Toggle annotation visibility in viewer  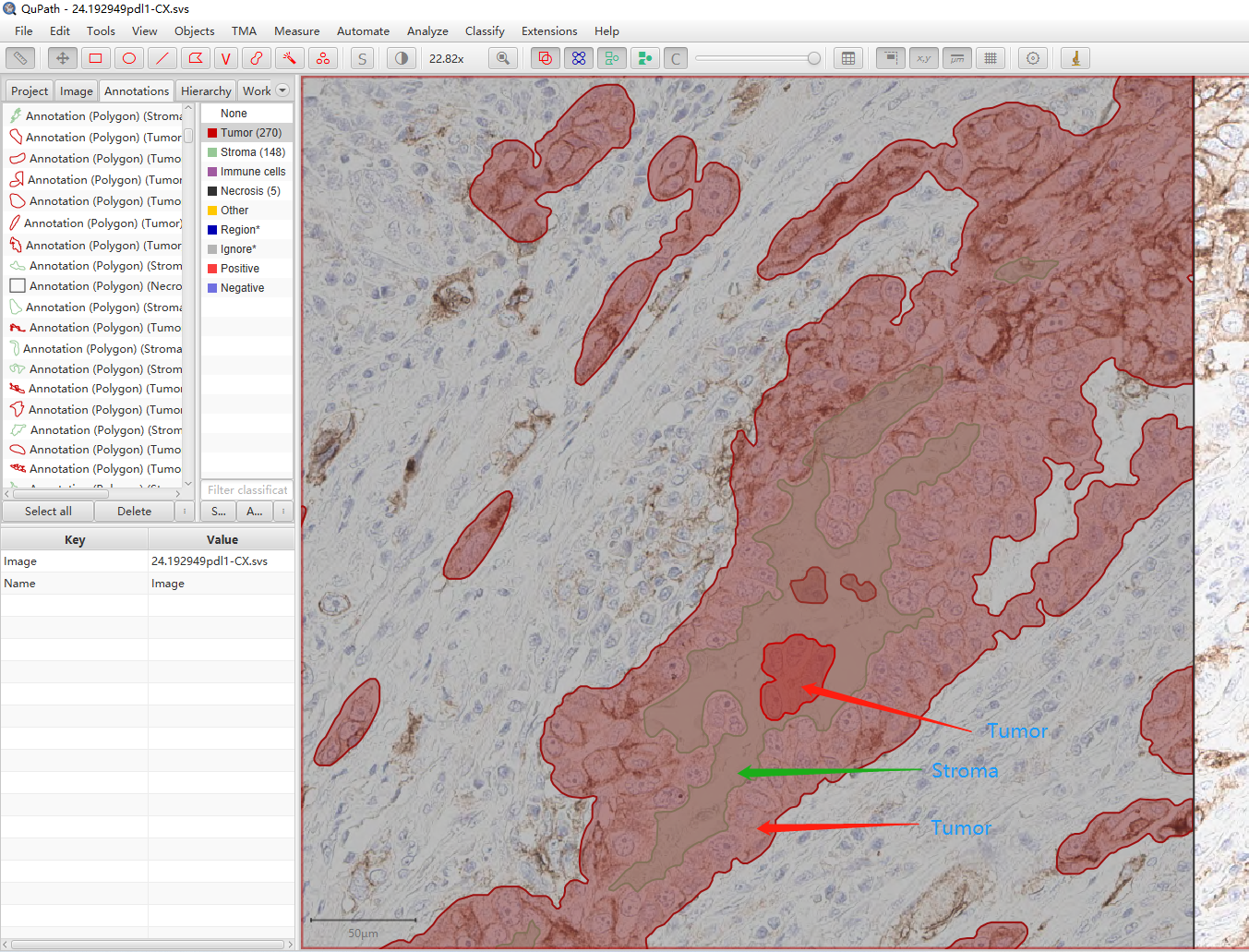pyautogui.click(x=546, y=58)
